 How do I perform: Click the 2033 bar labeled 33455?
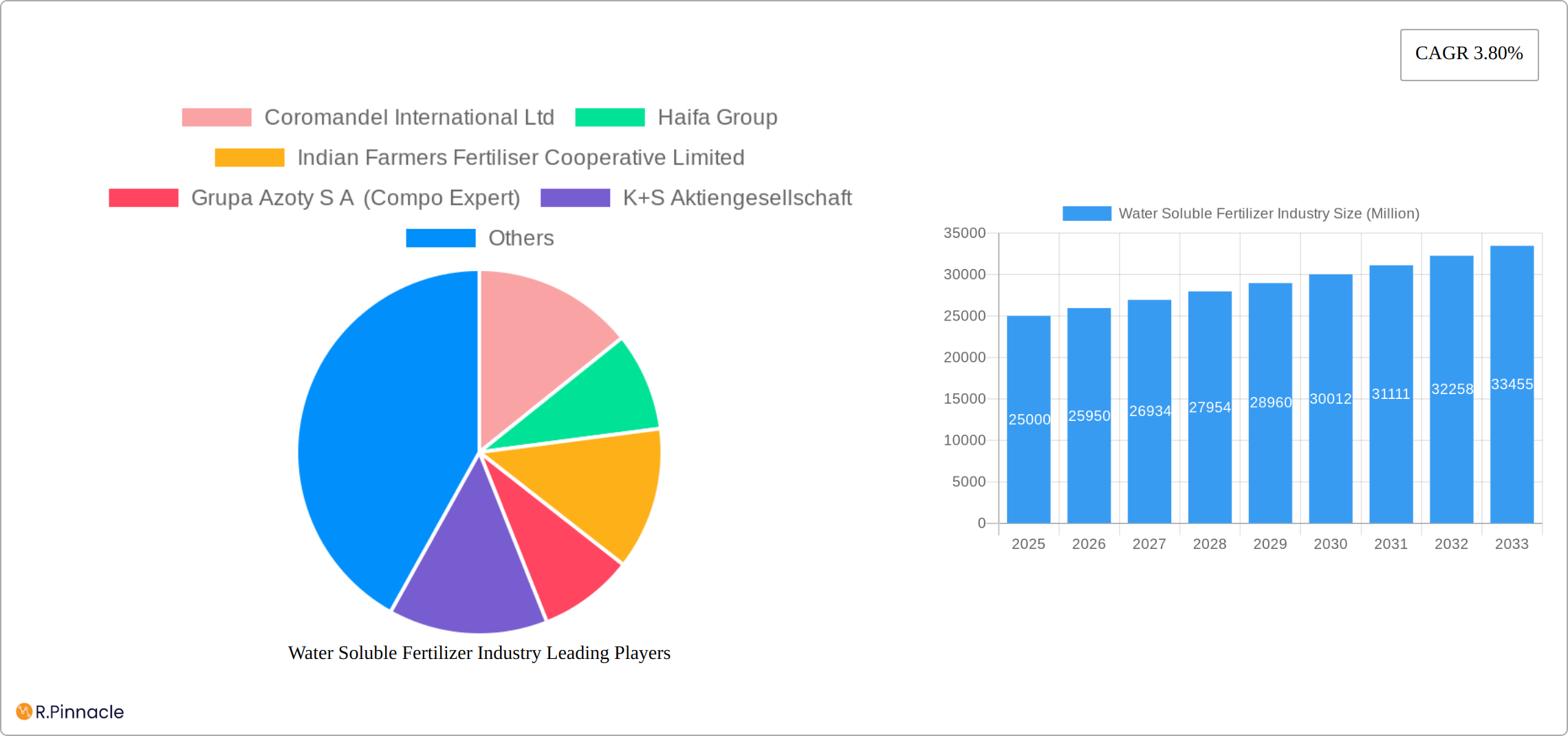coord(1512,385)
